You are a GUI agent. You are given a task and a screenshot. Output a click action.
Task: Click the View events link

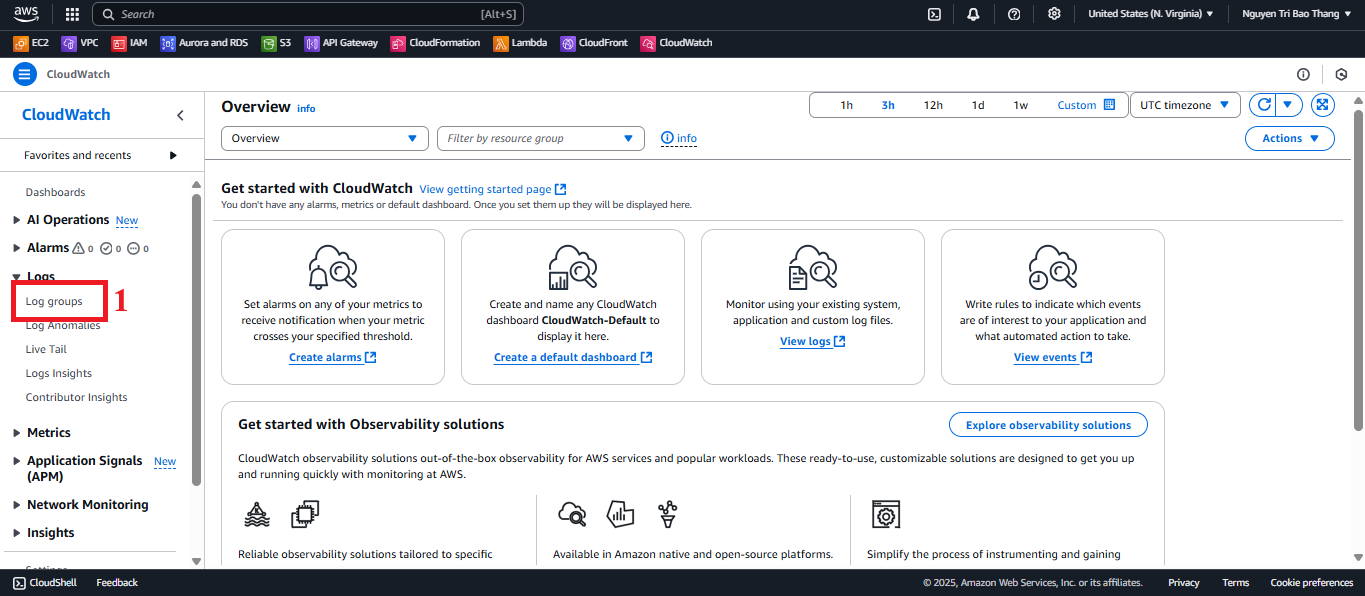point(1053,357)
